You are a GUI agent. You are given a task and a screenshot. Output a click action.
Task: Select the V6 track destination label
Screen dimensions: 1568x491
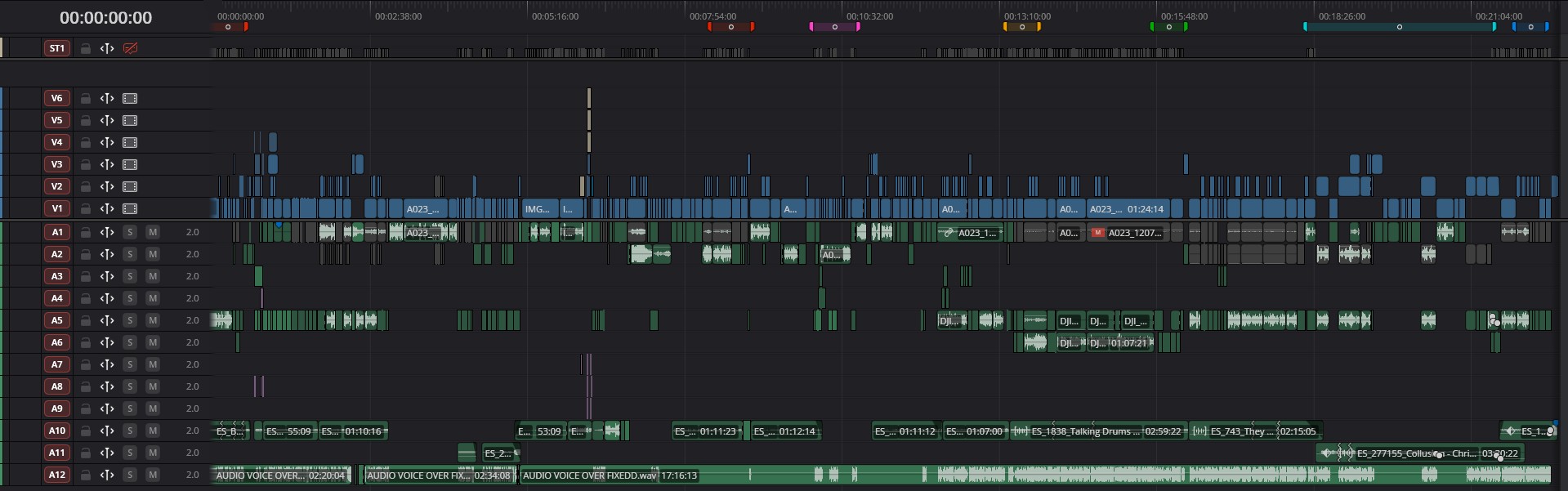pyautogui.click(x=56, y=98)
